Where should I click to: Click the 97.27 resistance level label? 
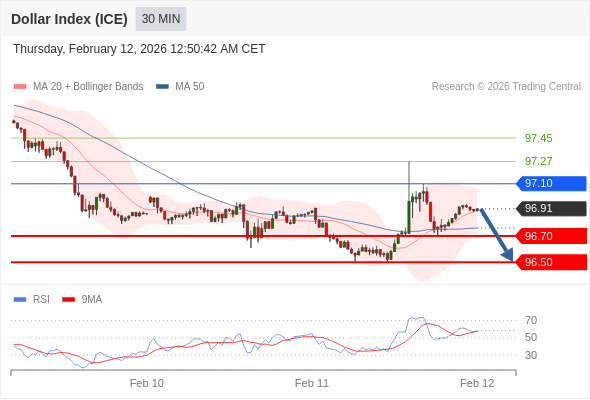(x=538, y=161)
